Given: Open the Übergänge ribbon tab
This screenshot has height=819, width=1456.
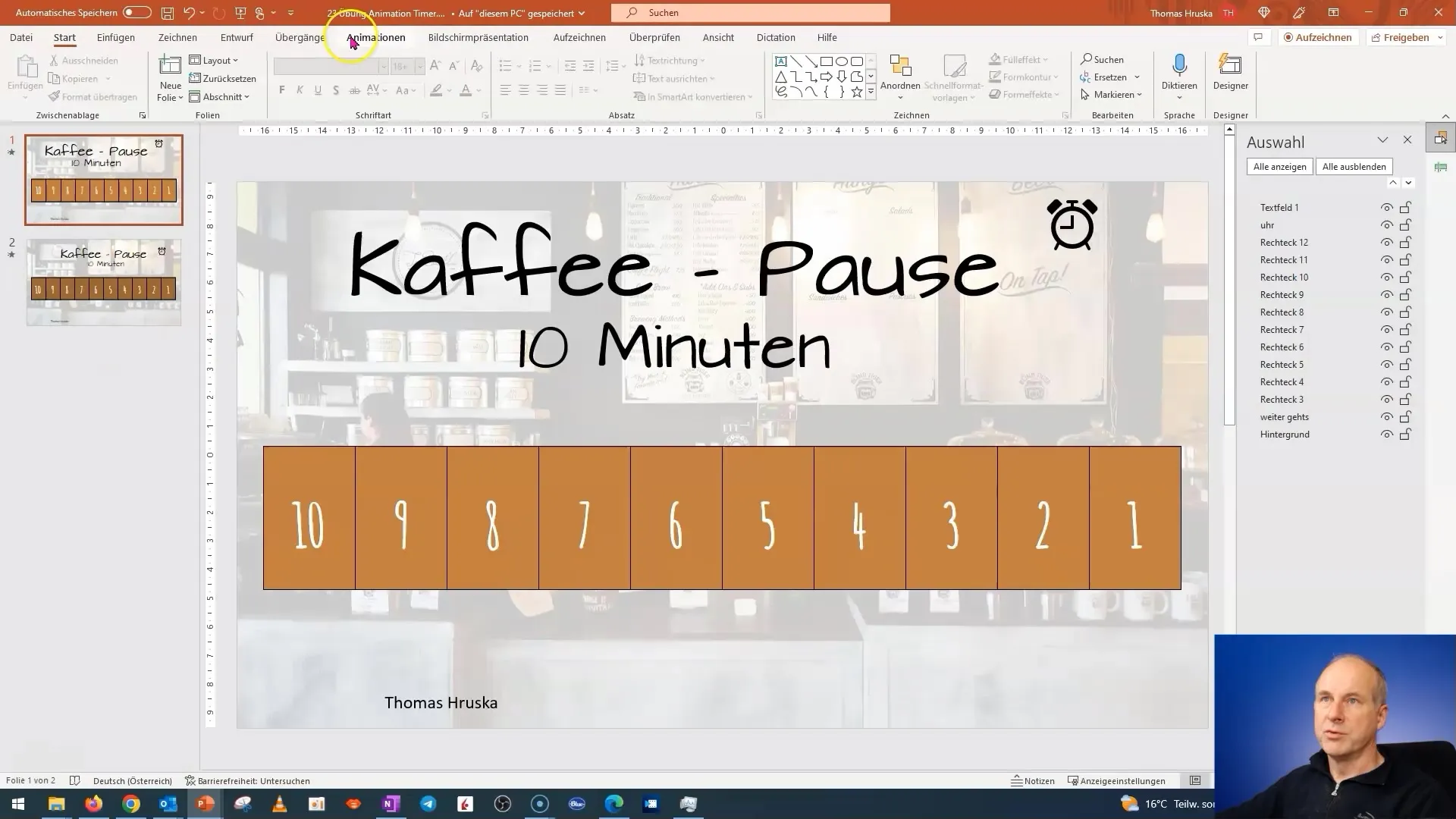Looking at the screenshot, I should pyautogui.click(x=300, y=37).
